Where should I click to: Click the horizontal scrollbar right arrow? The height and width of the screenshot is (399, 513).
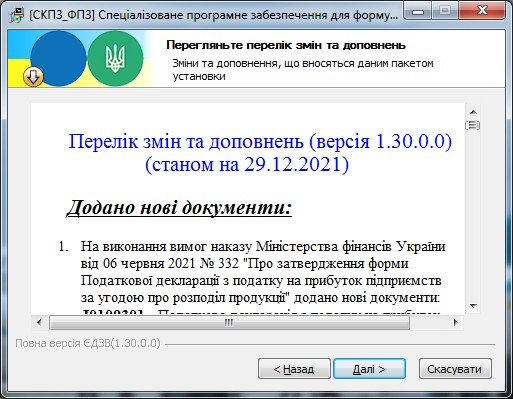455,322
